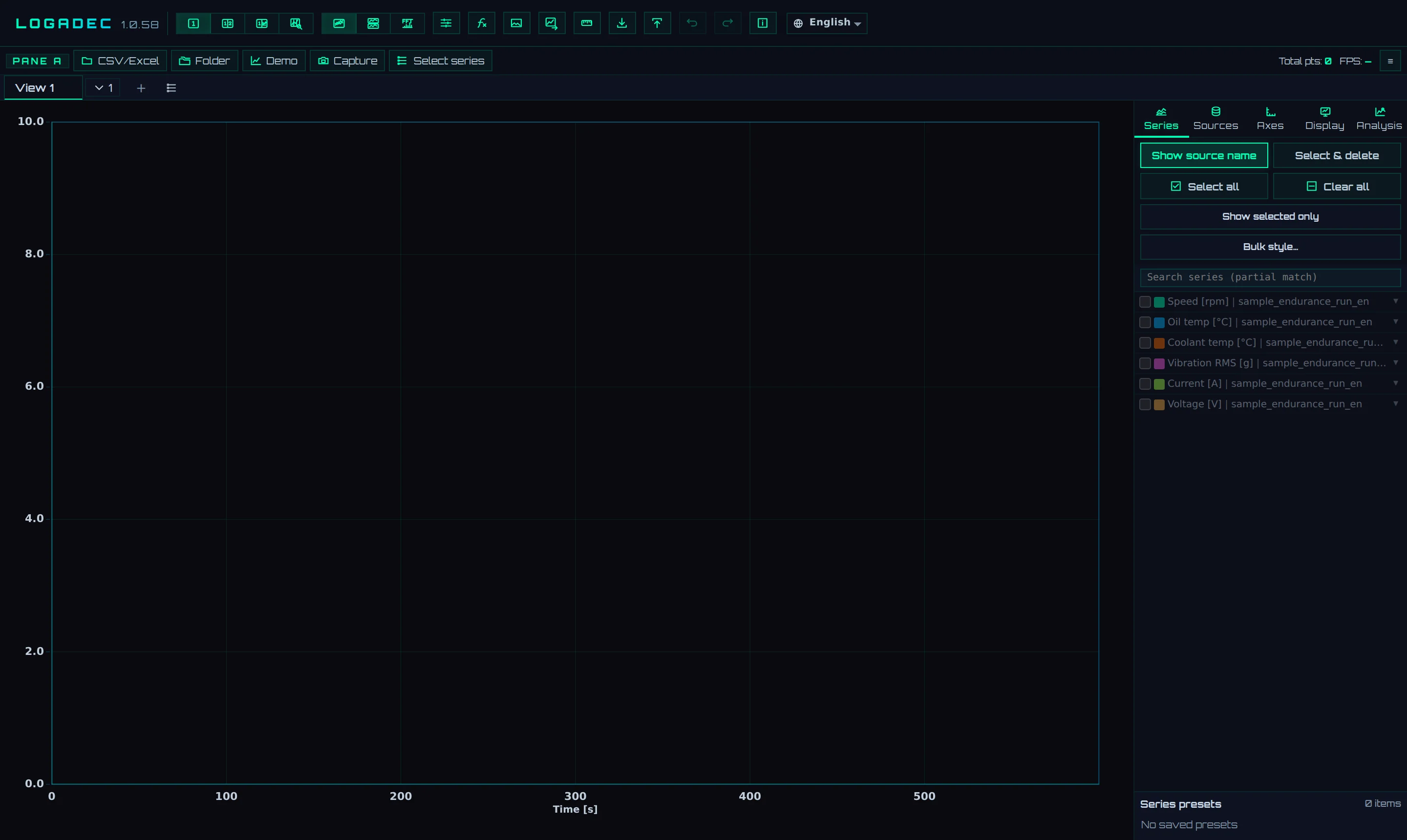Screen dimensions: 1407x840
Task: Open the Axes tab
Action: pos(1270,119)
